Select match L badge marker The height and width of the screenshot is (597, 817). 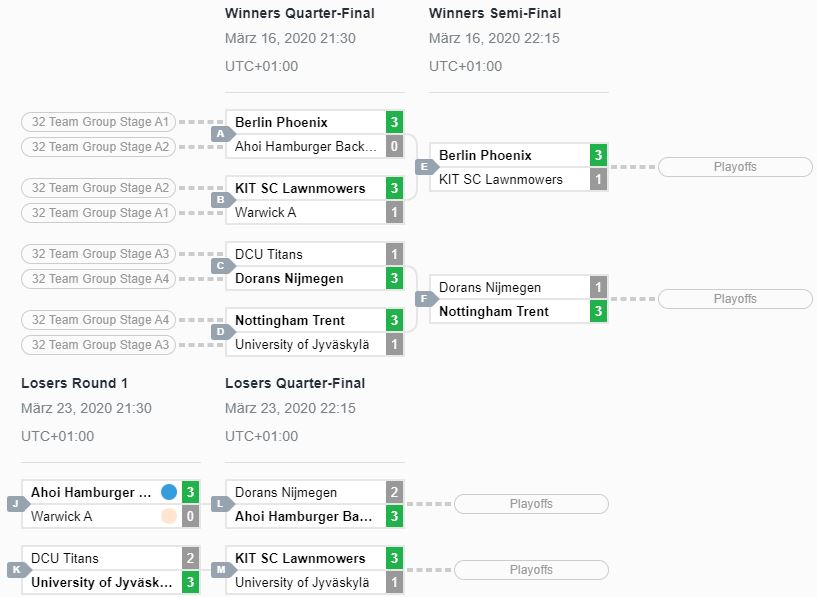pos(222,504)
